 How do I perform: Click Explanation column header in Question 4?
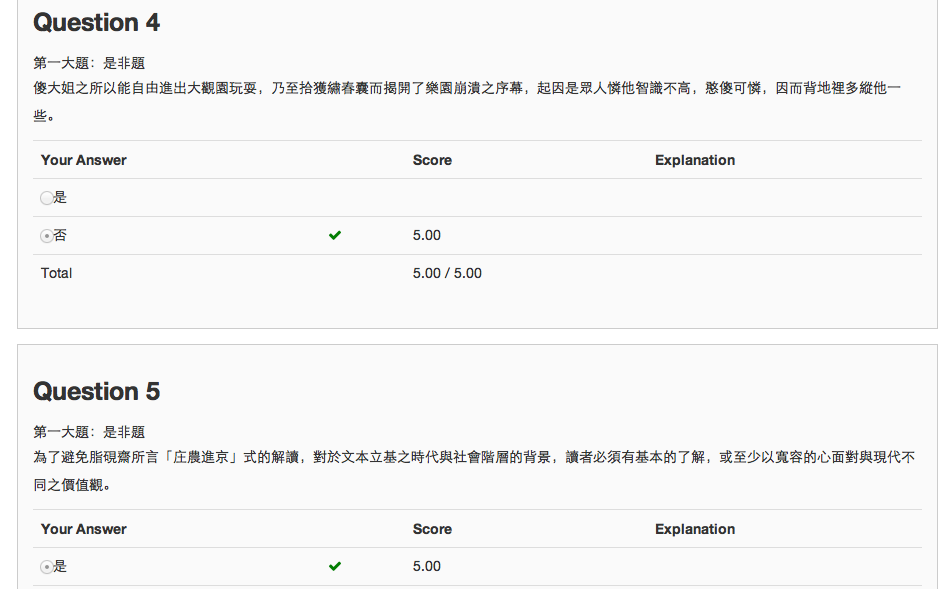tap(695, 160)
